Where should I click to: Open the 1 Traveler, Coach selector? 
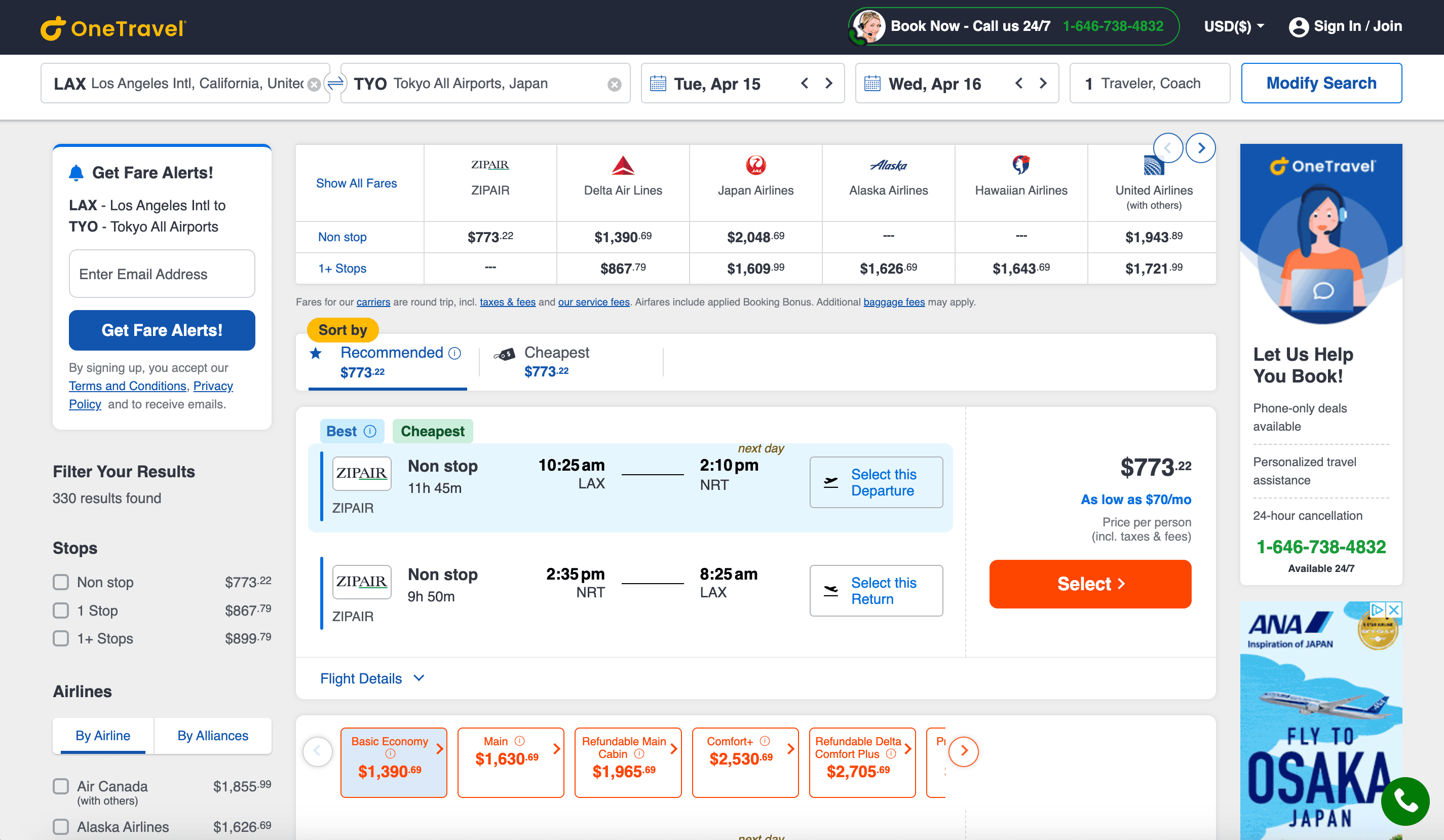tap(1149, 84)
